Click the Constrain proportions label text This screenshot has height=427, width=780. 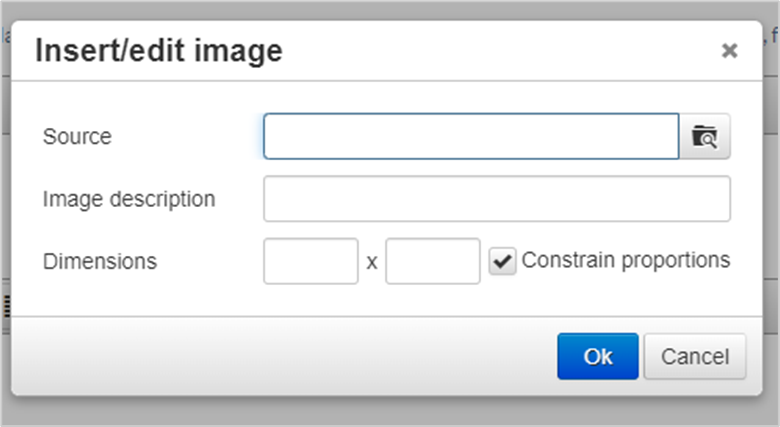click(626, 260)
